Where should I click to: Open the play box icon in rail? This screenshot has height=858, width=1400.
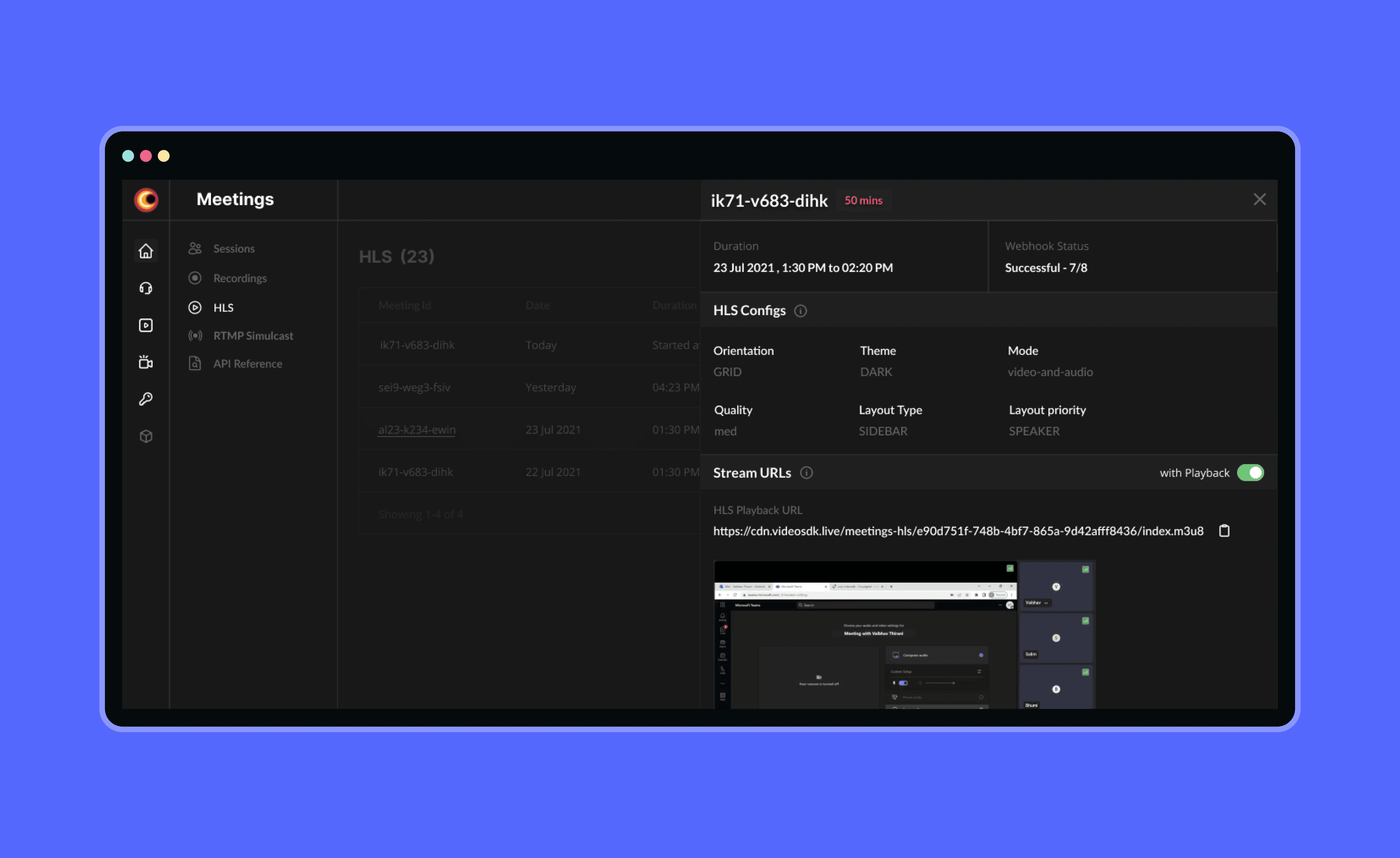click(146, 325)
